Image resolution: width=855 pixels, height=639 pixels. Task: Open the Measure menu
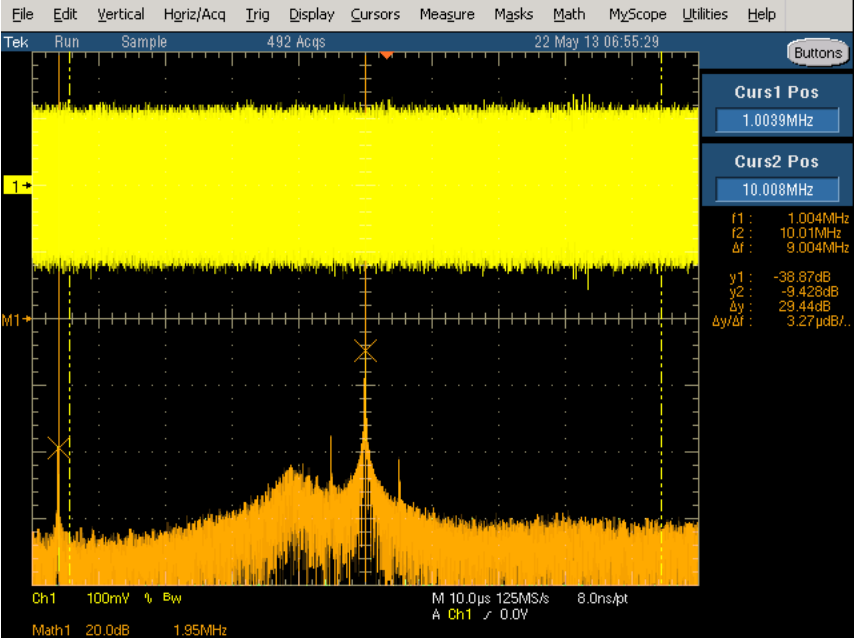click(447, 14)
